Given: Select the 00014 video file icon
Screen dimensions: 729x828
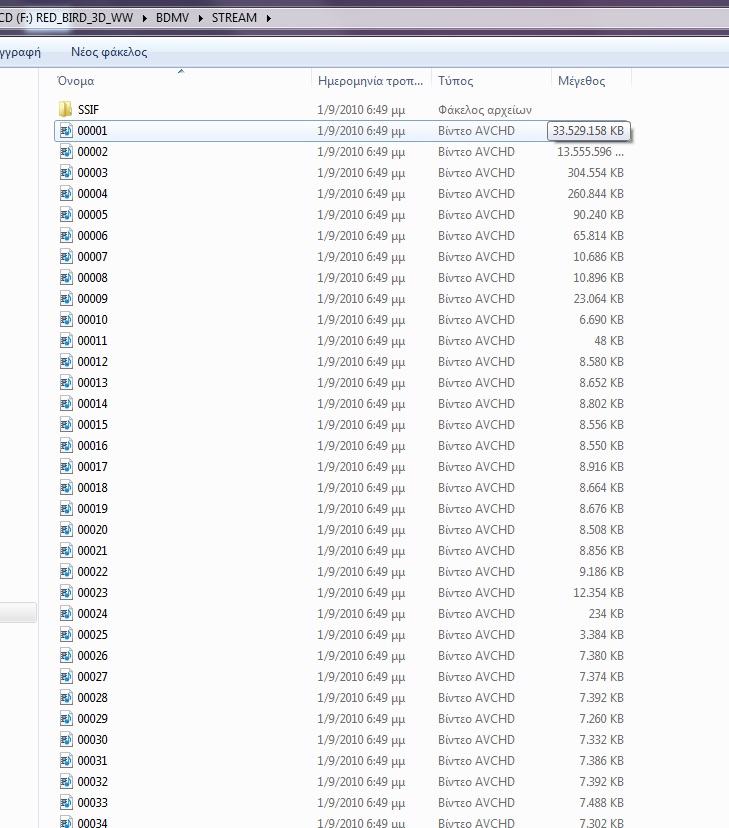Looking at the screenshot, I should [x=66, y=403].
